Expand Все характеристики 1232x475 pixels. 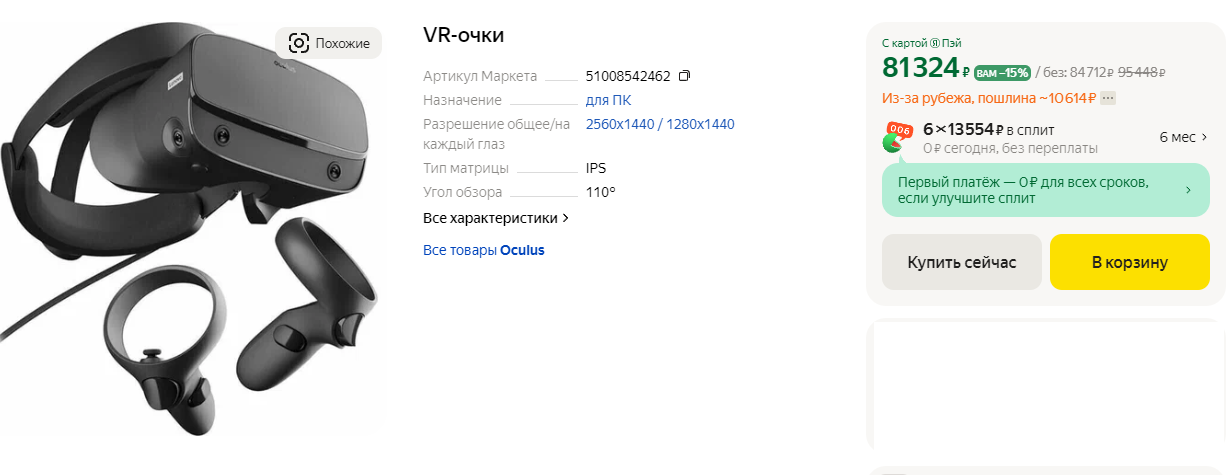click(x=496, y=217)
